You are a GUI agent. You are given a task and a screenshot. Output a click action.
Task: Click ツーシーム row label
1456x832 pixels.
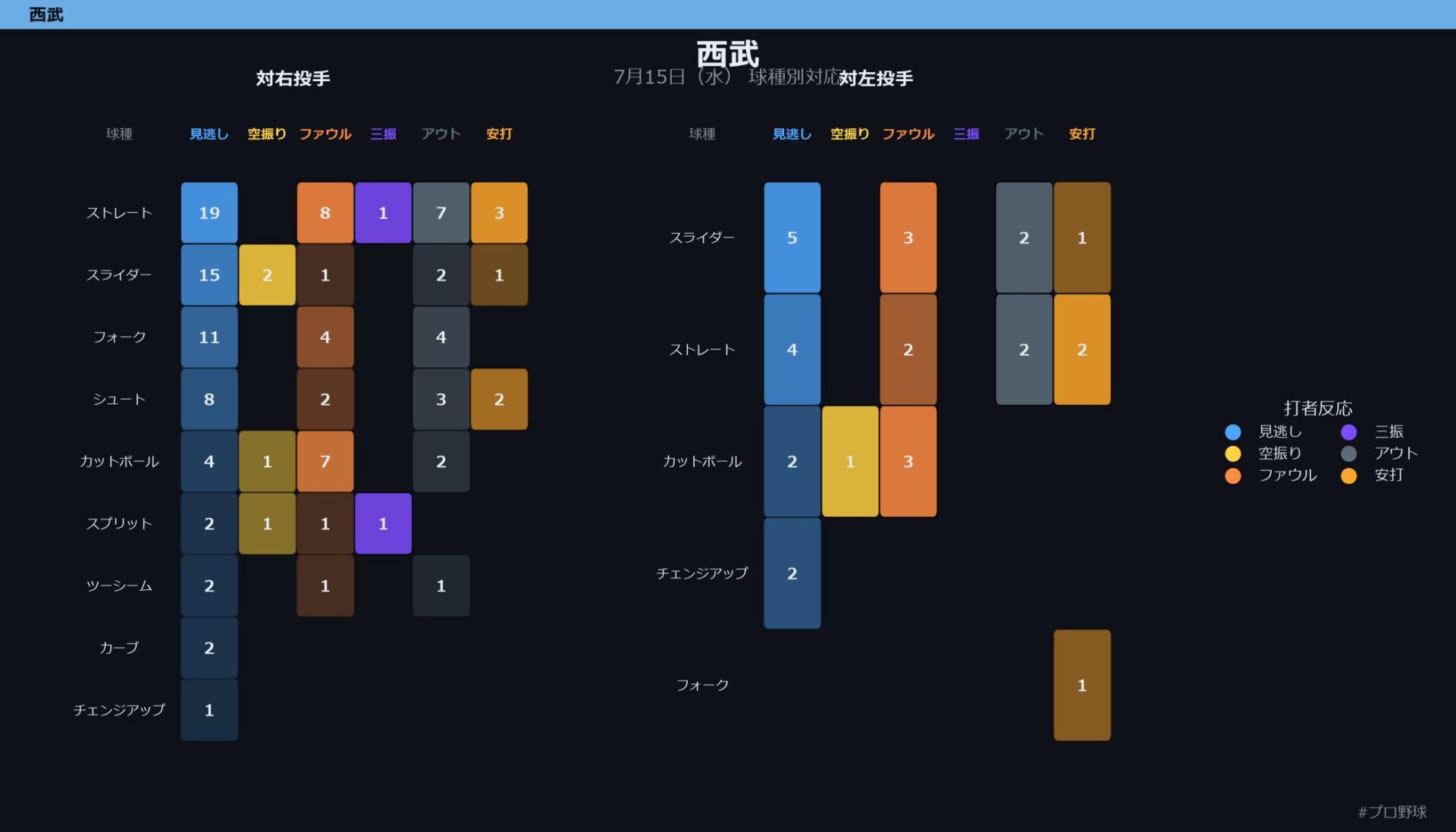[x=119, y=586]
